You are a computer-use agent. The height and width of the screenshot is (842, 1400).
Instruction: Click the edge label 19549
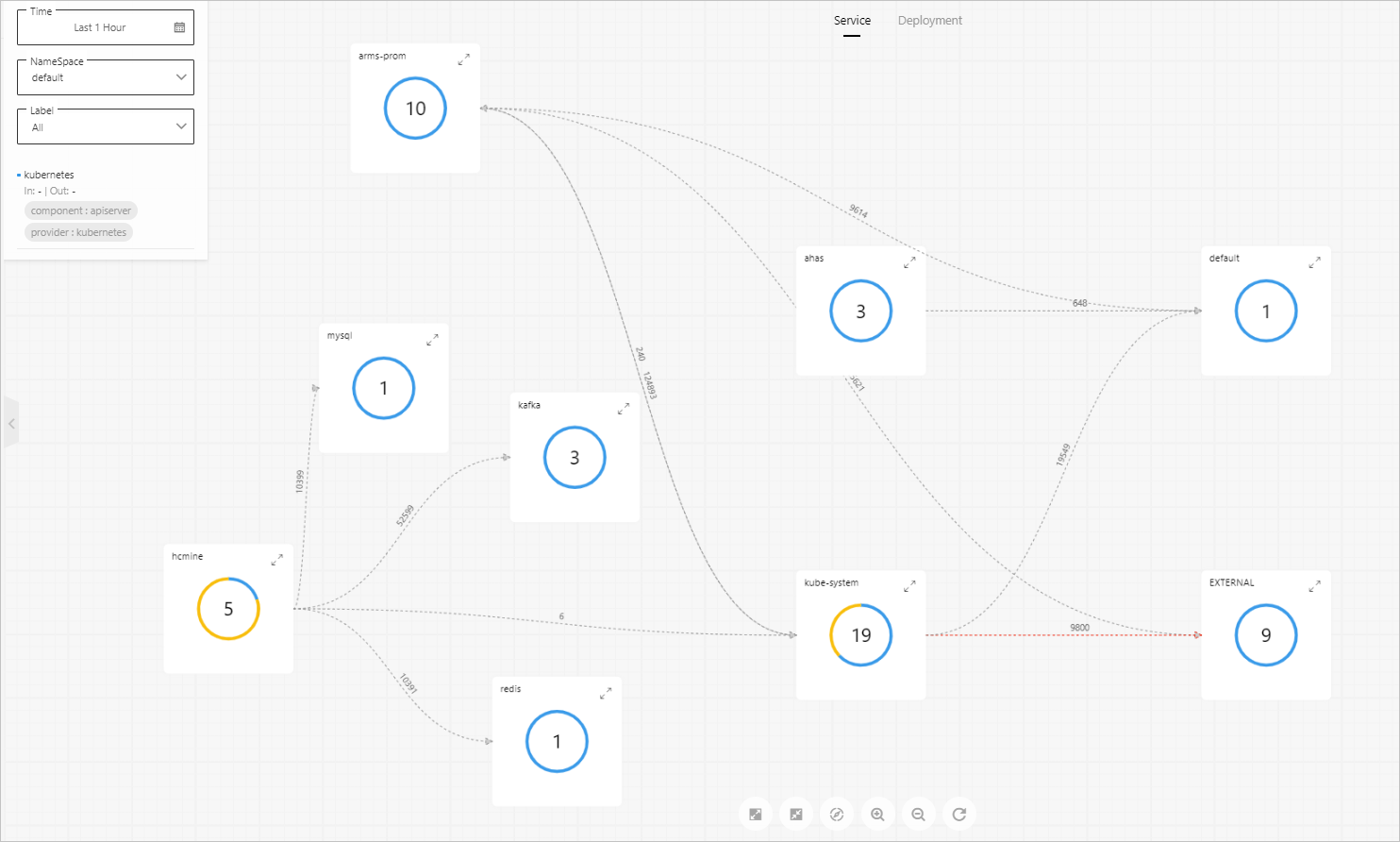[x=1062, y=455]
